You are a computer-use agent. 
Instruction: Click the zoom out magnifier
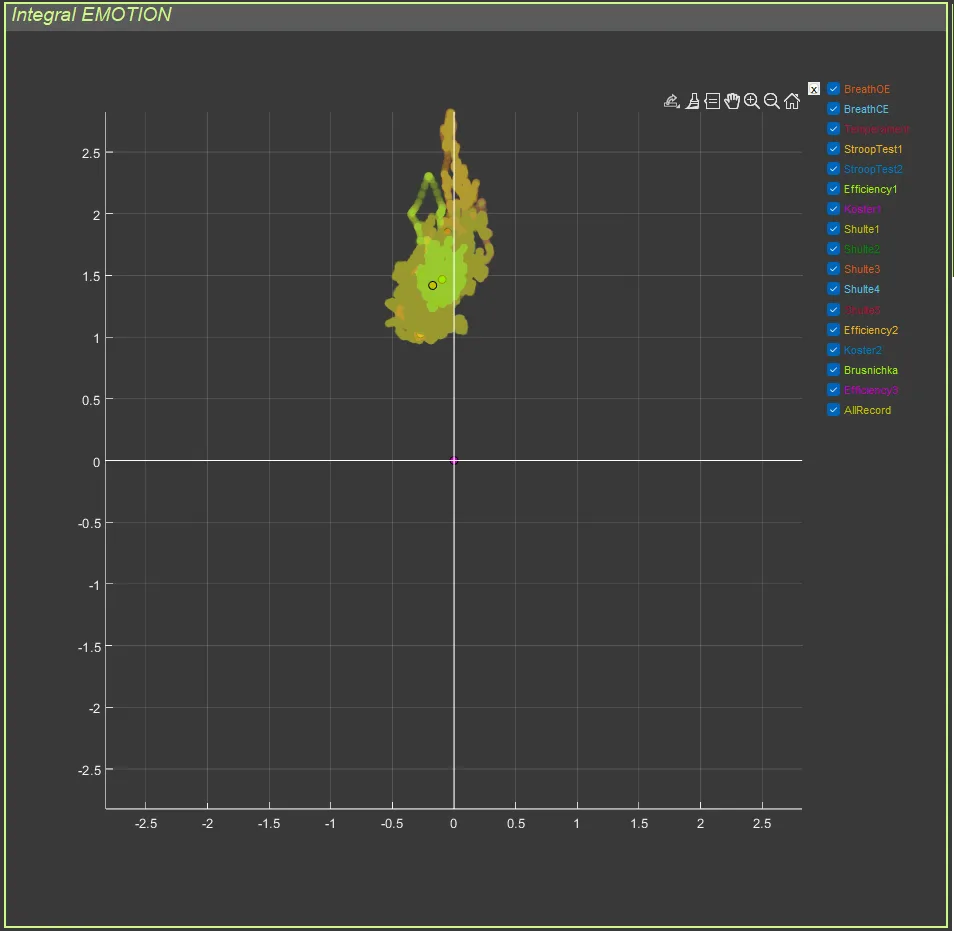pyautogui.click(x=772, y=101)
